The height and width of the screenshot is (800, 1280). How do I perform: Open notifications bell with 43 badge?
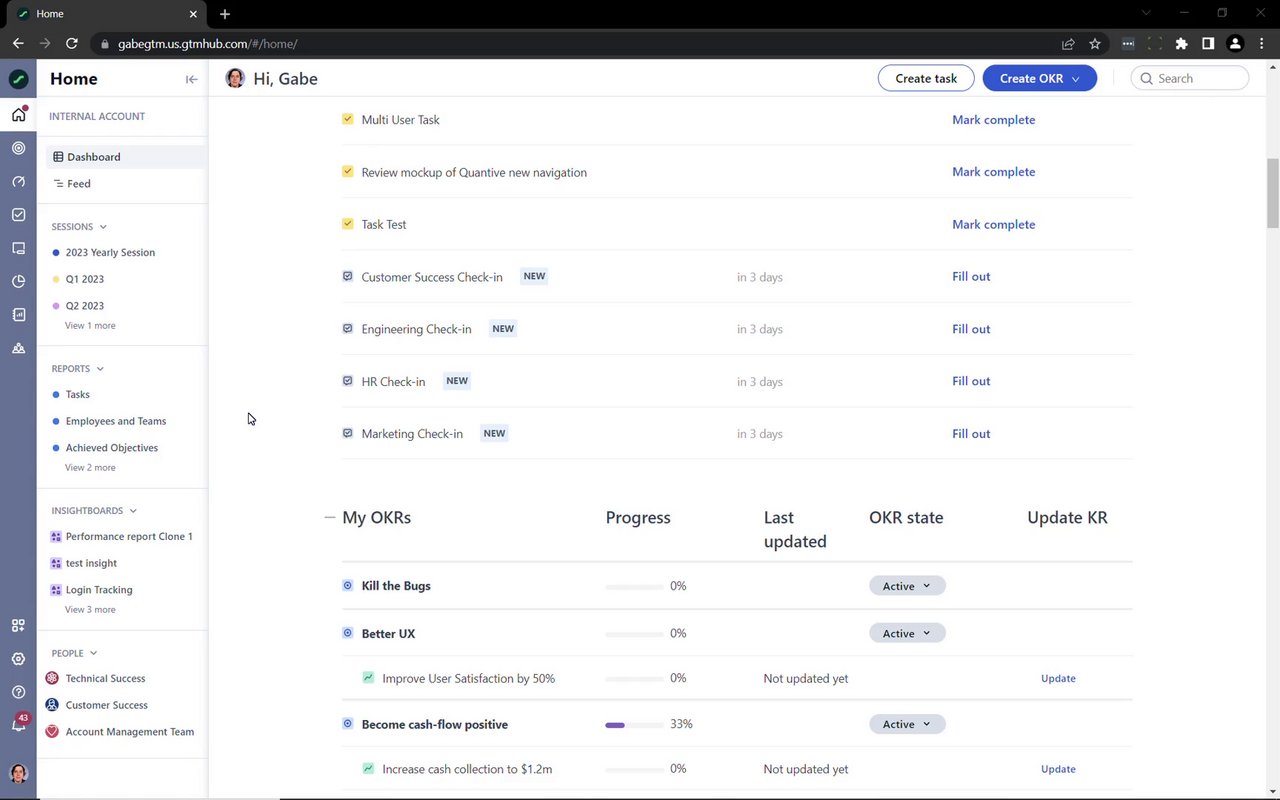tap(18, 725)
